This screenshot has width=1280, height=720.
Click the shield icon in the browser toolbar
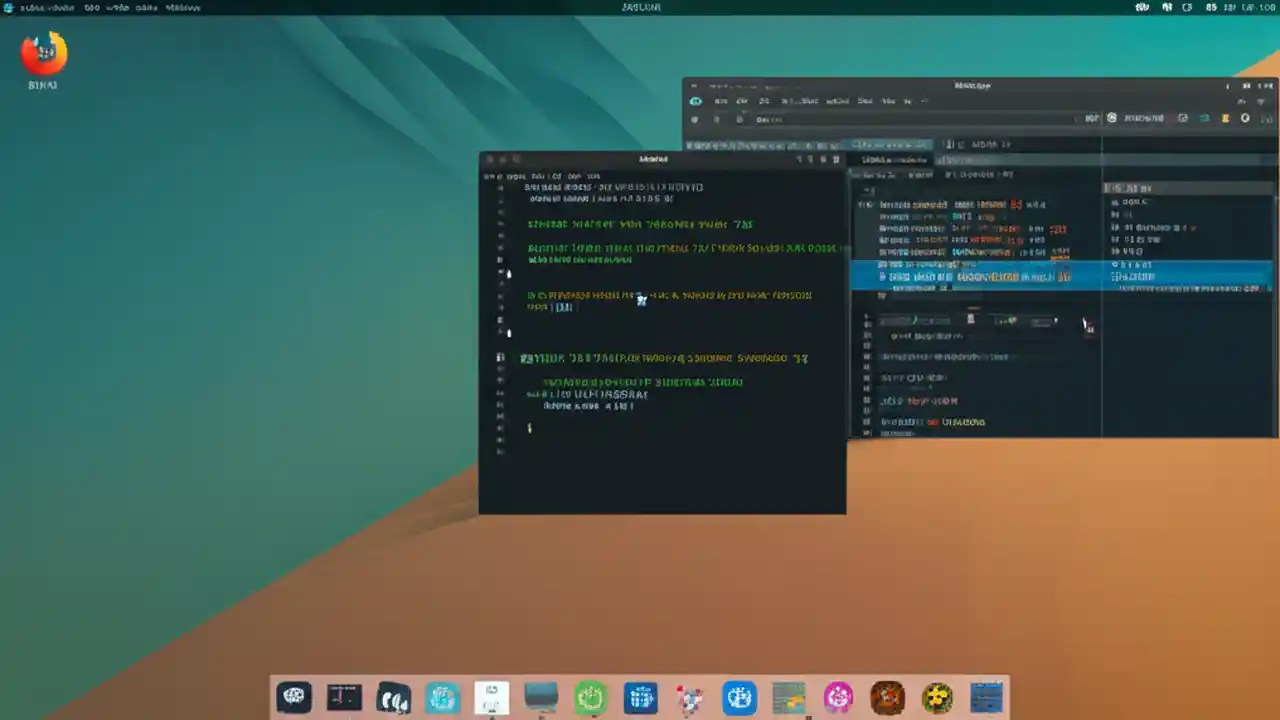(1111, 118)
